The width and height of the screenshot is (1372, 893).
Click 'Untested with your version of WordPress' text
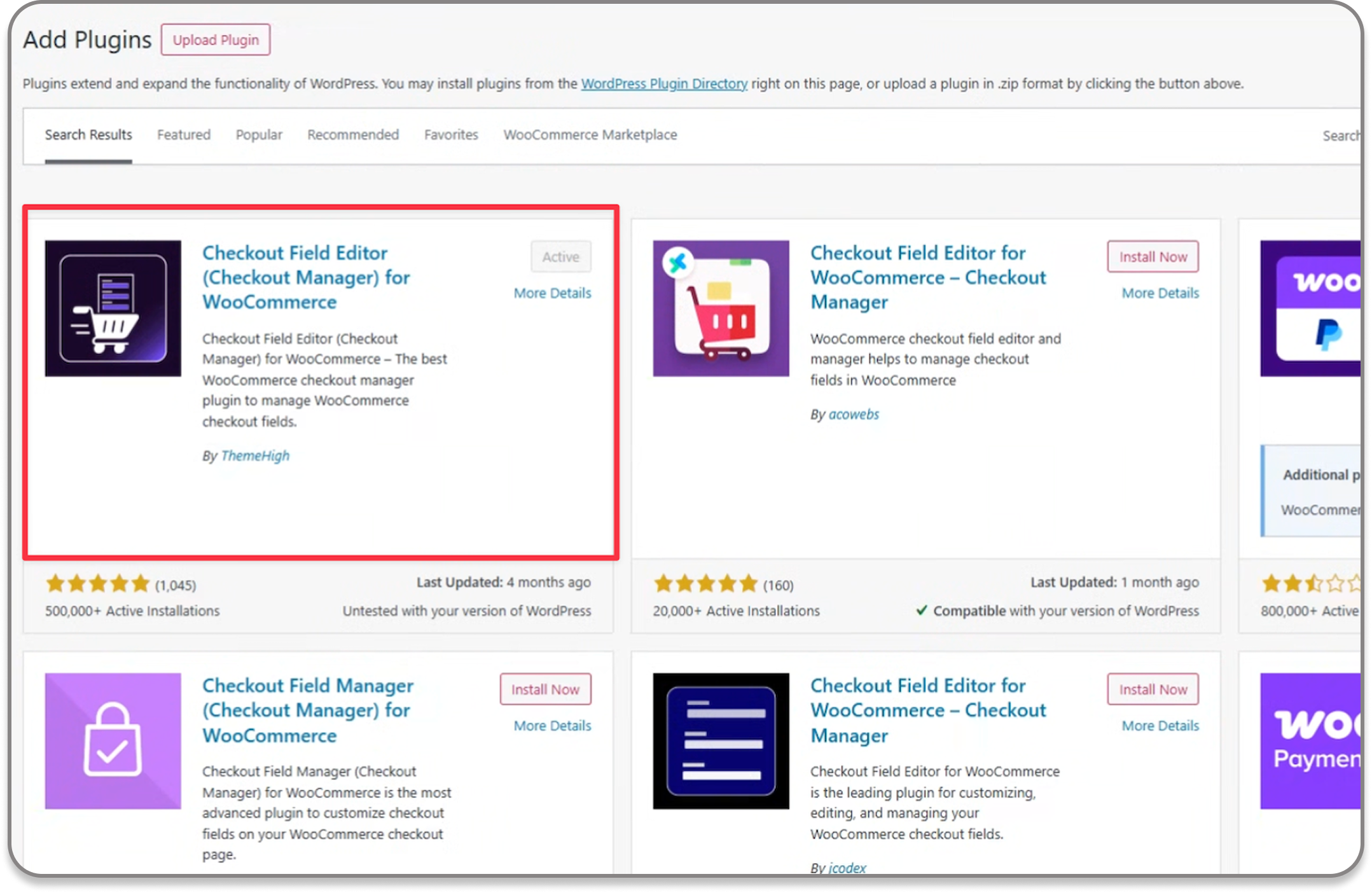tap(467, 611)
